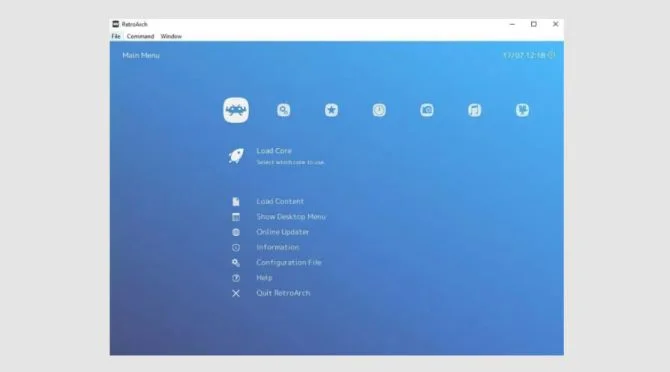The width and height of the screenshot is (670, 372).
Task: Click the RetroArch title bar app icon
Action: pos(115,24)
